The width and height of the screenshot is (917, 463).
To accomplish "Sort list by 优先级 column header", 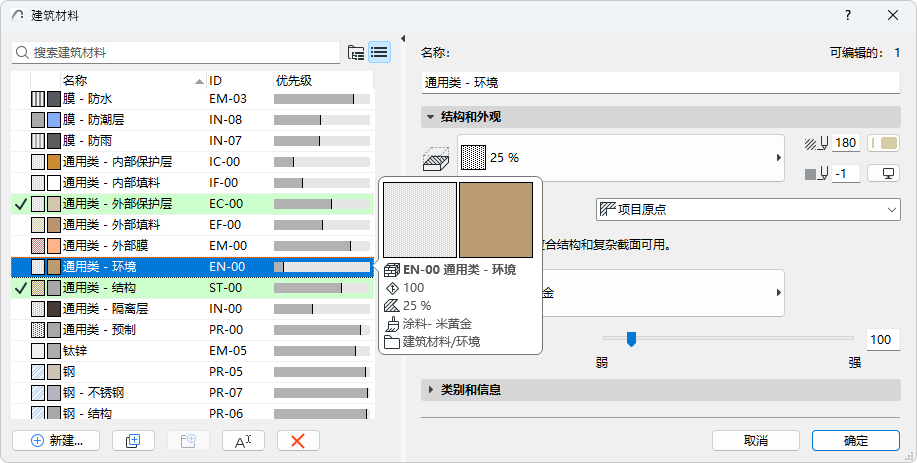I will [x=320, y=80].
